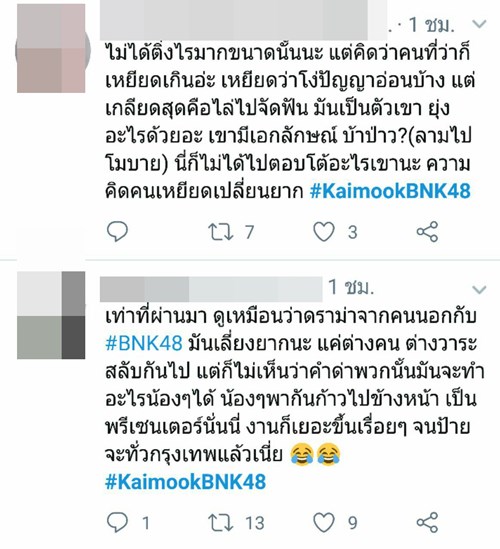Click the second tweet's 1 ชม. timestamp
Image resolution: width=500 pixels, height=549 pixels.
tap(351, 287)
